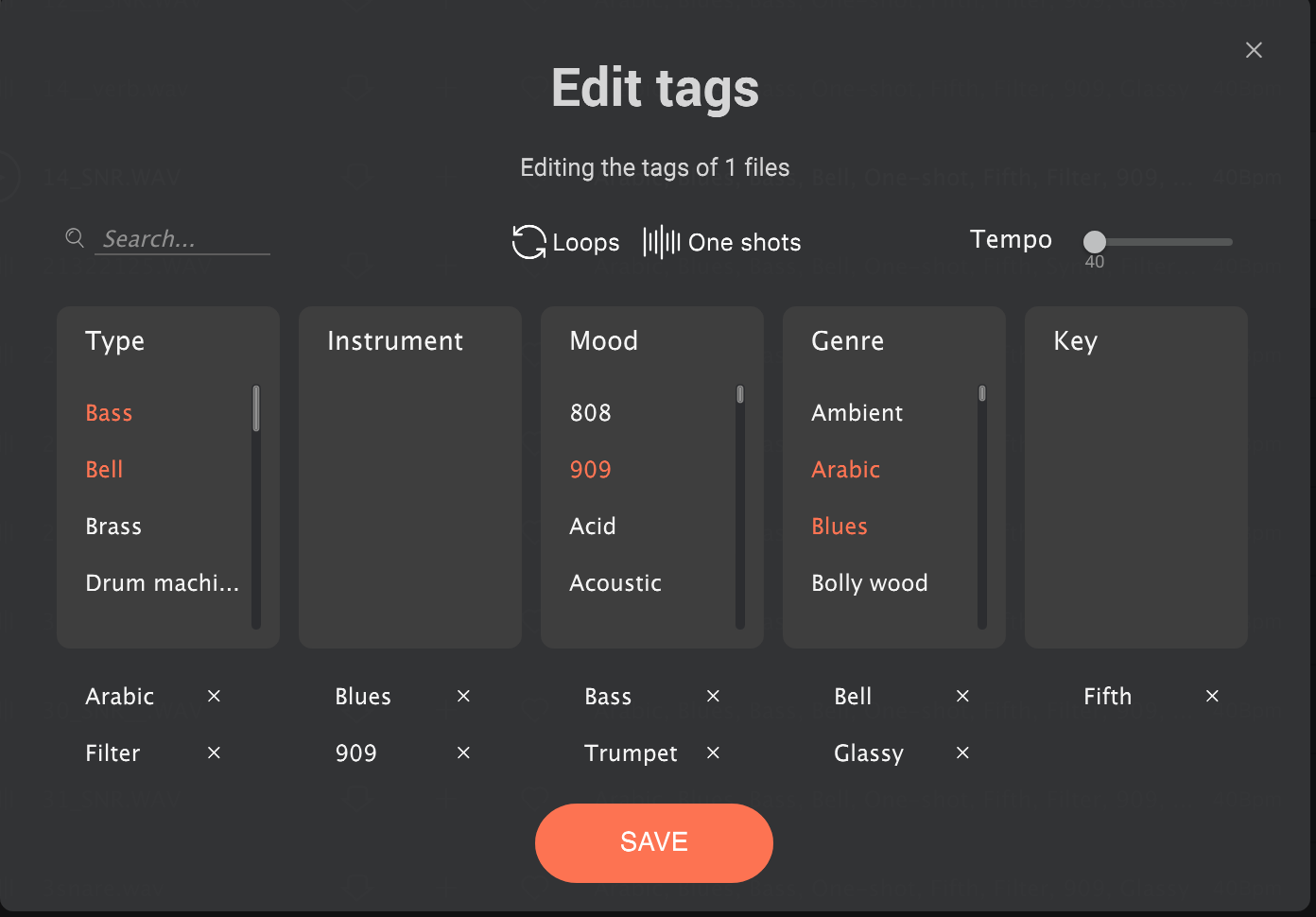Viewport: 1316px width, 917px height.
Task: Toggle the Loops filter
Action: tap(565, 242)
